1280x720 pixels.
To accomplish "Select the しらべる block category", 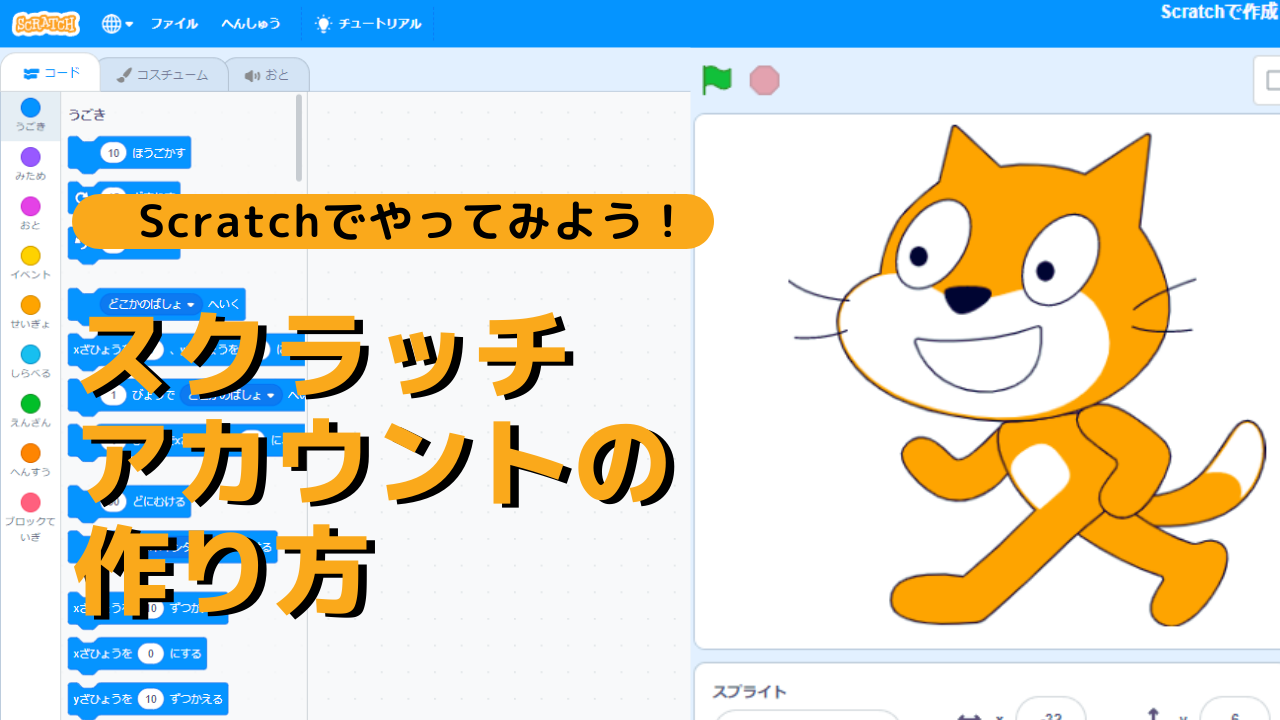I will coord(31,360).
